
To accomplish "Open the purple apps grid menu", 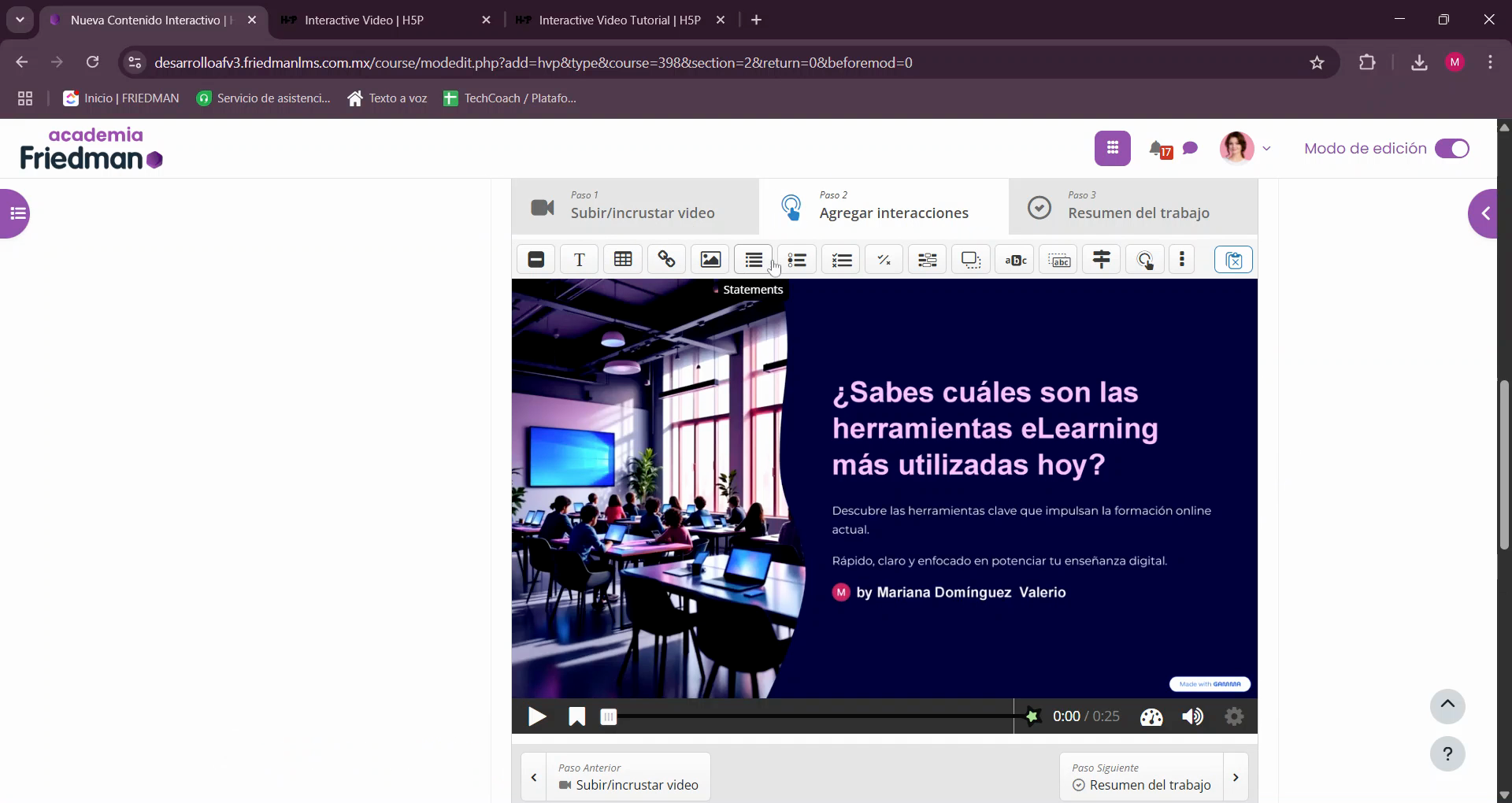I will point(1113,148).
